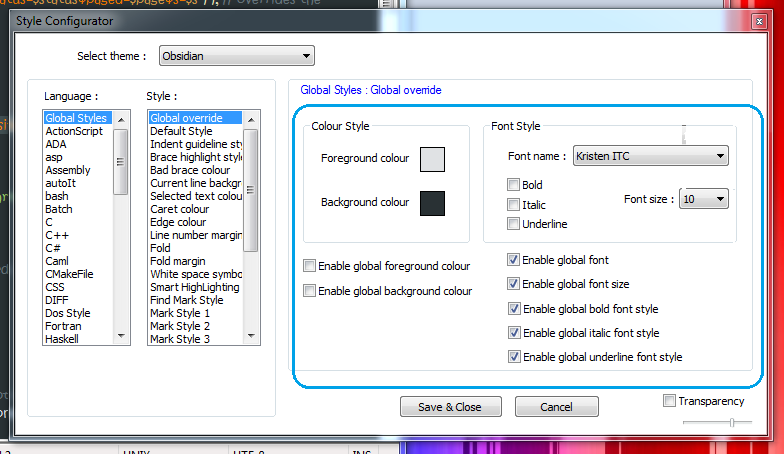Click Style list scroll down arrow

tap(251, 336)
